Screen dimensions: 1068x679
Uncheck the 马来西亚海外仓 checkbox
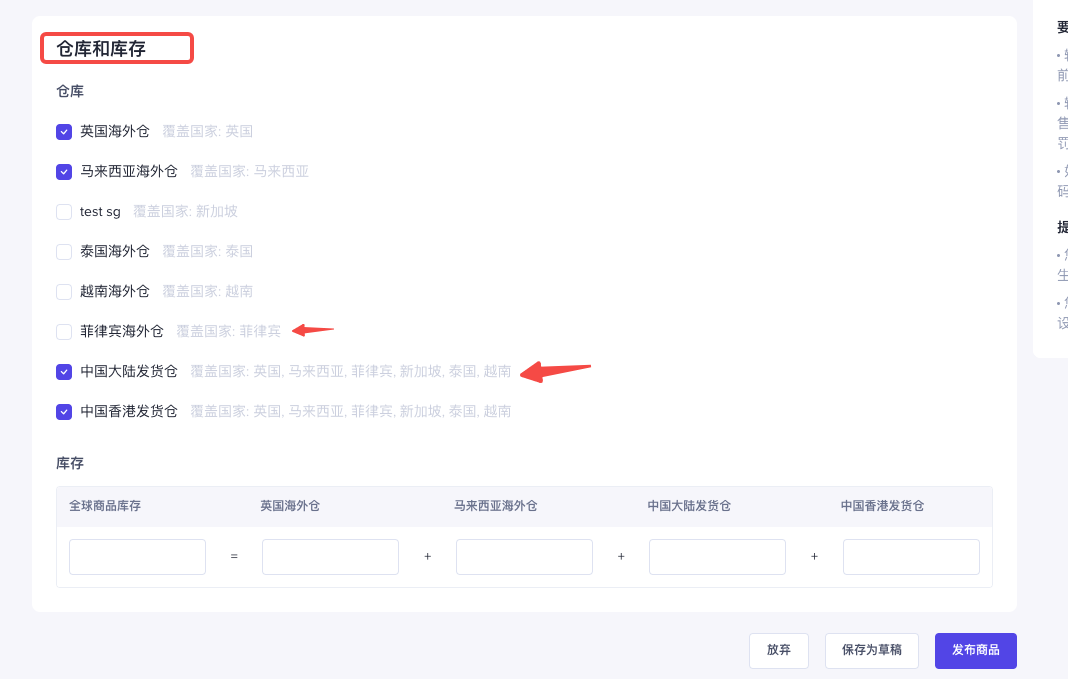click(64, 172)
